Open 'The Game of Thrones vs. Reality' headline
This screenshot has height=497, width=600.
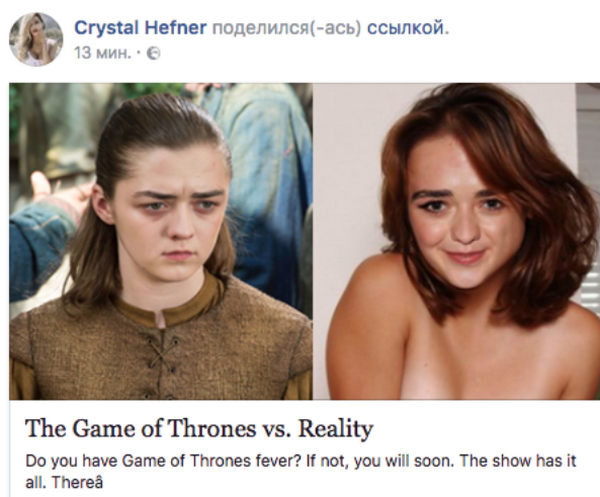click(199, 429)
